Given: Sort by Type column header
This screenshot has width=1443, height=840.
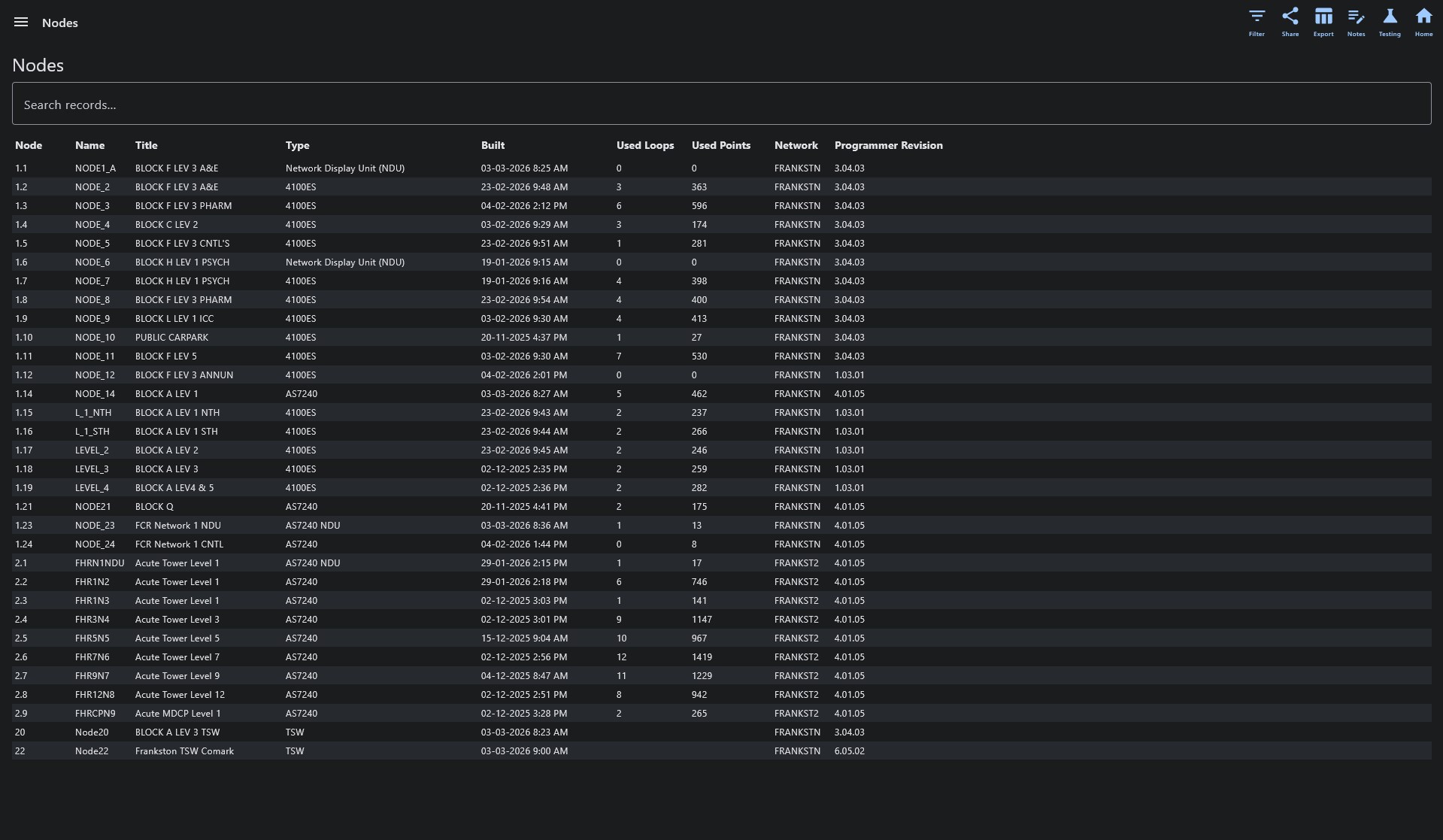Looking at the screenshot, I should 297,145.
